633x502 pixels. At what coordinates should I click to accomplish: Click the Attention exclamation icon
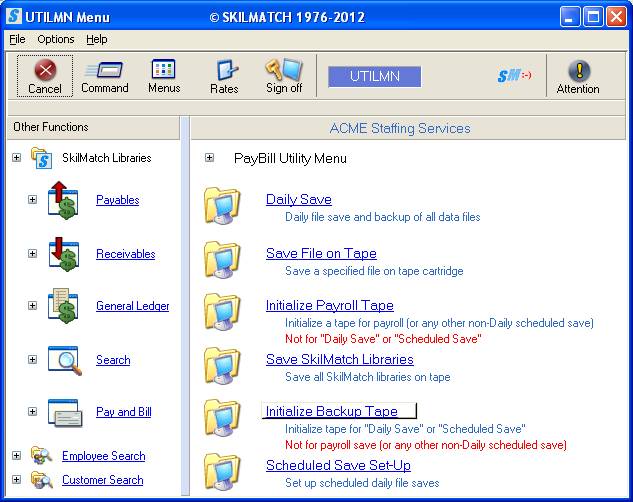[579, 70]
